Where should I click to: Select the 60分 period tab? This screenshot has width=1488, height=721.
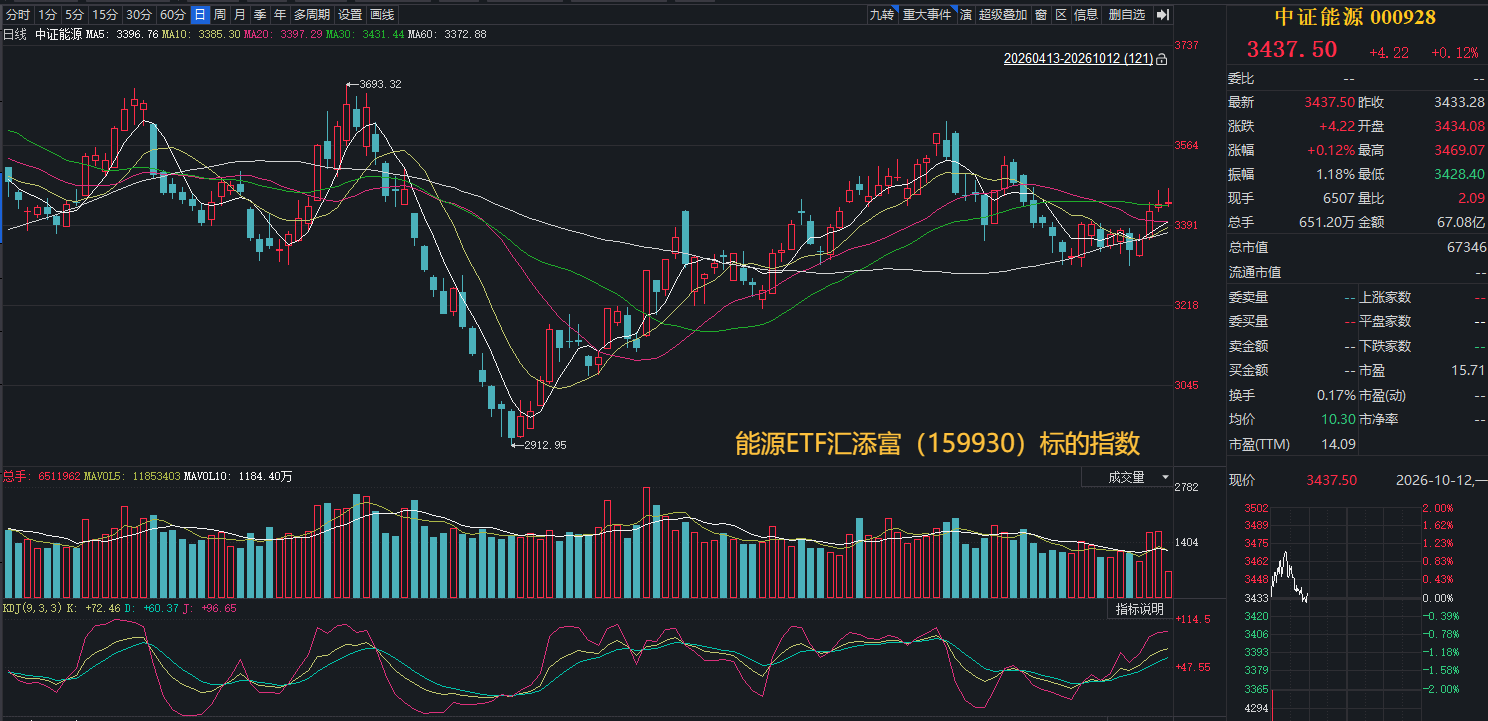[x=173, y=14]
